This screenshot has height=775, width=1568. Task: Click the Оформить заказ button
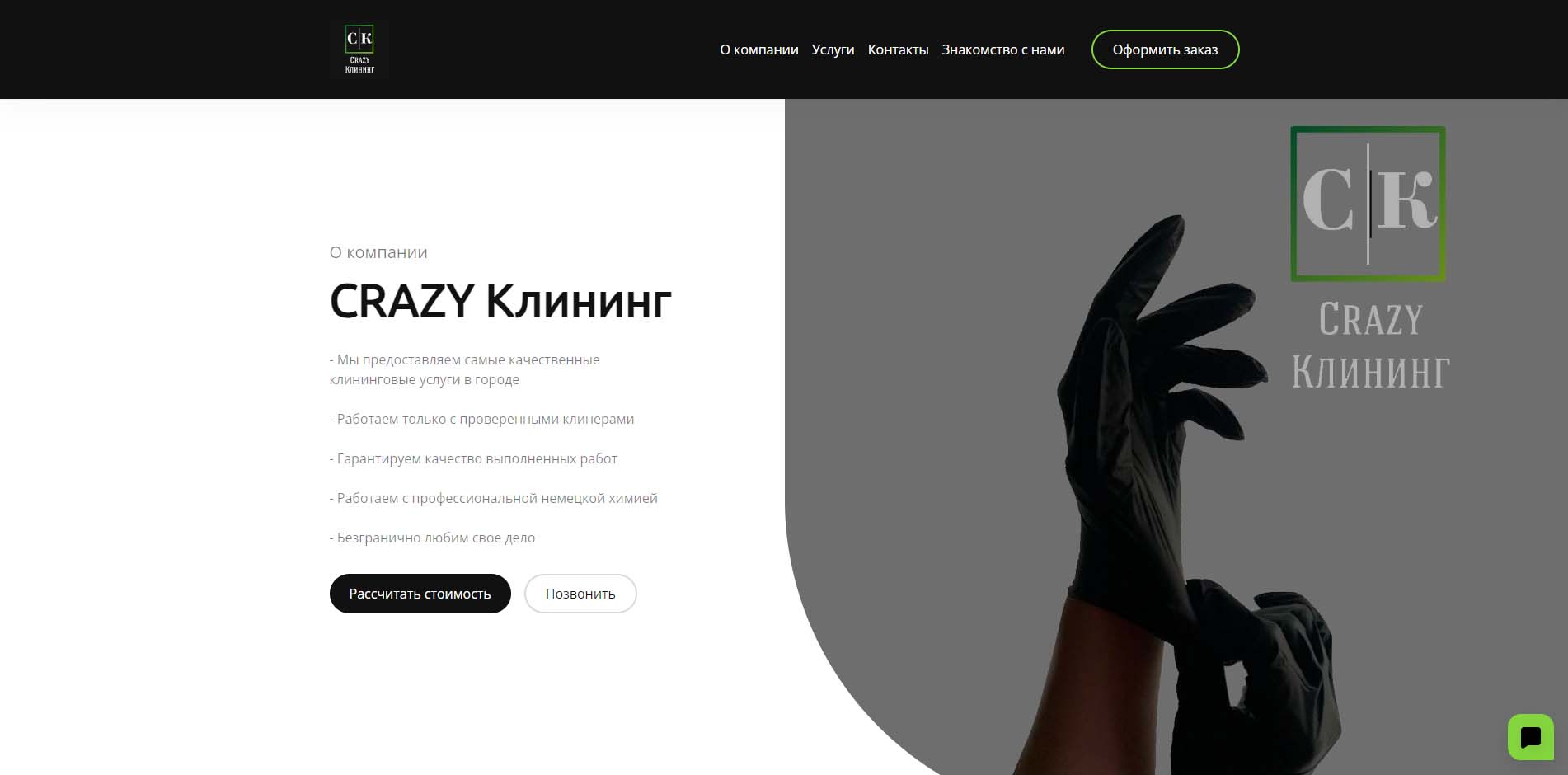[x=1165, y=49]
